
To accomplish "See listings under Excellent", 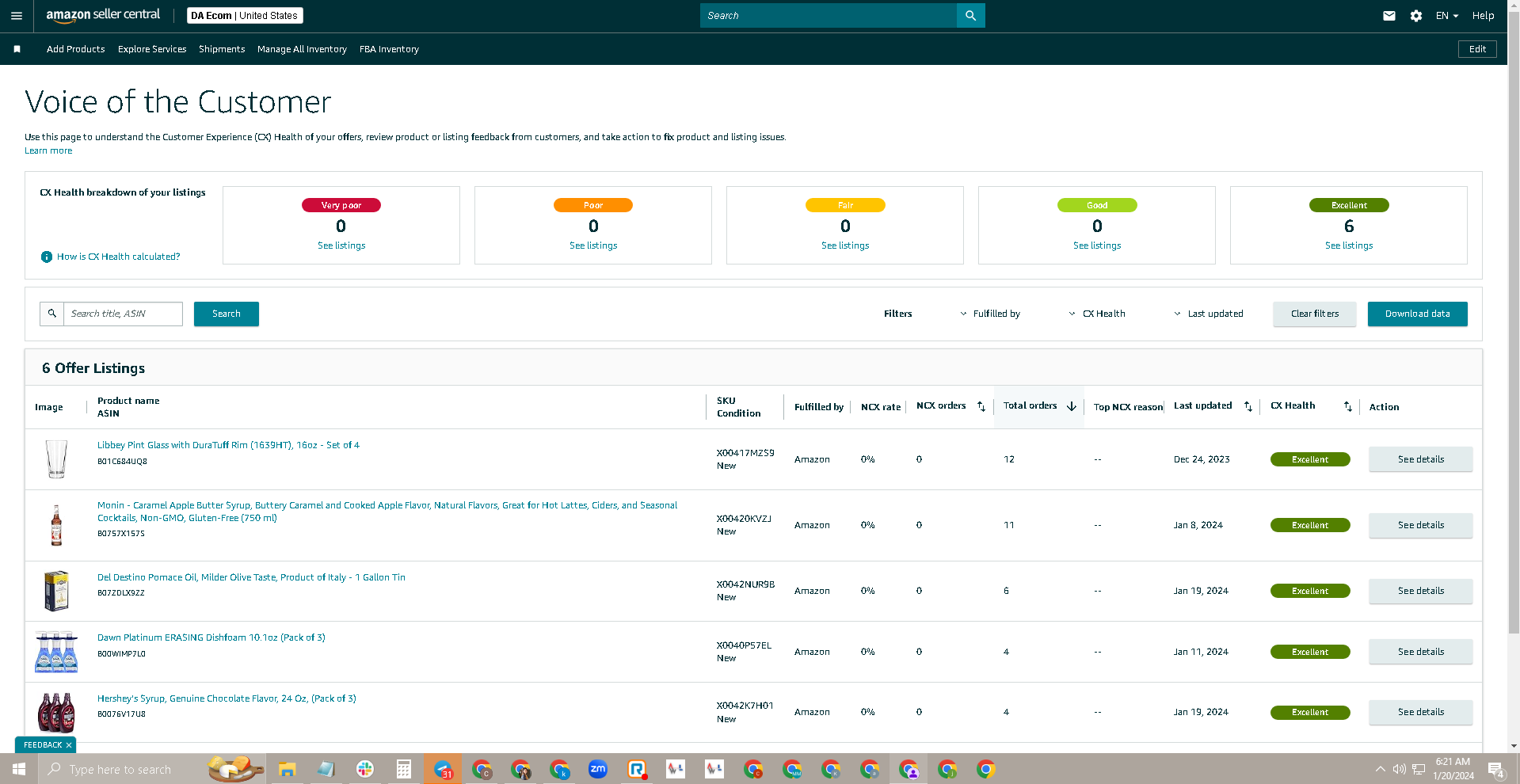I will point(1349,245).
